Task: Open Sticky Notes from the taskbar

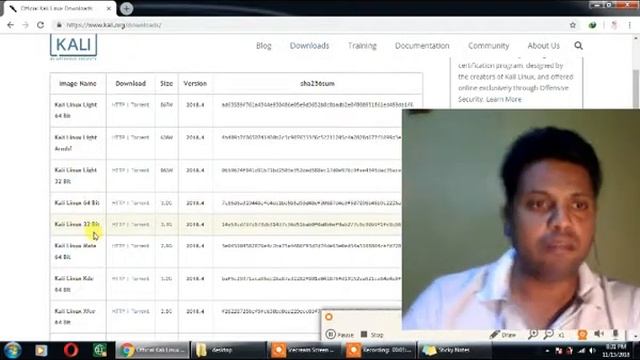Action: (x=455, y=350)
